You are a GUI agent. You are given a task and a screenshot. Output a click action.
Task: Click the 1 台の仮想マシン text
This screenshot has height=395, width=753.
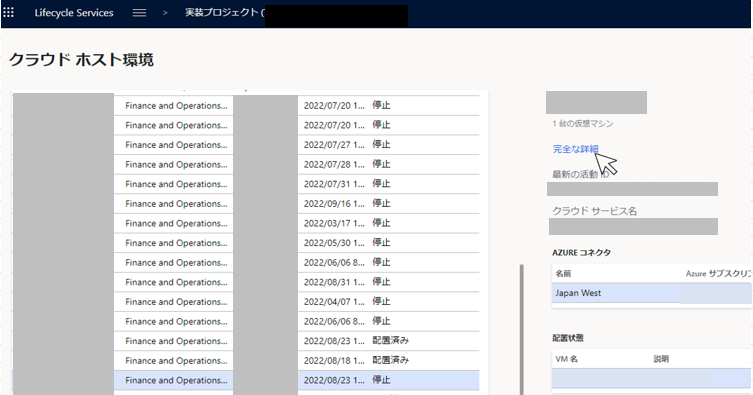click(x=583, y=124)
